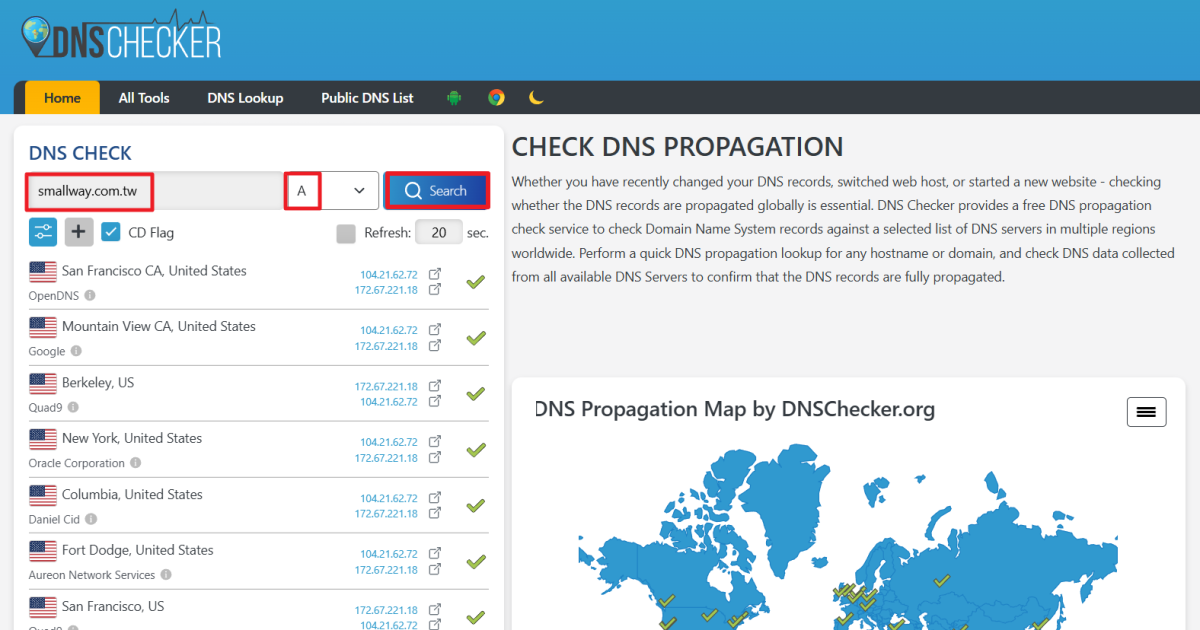
Task: Switch to the All Tools menu
Action: click(x=143, y=97)
